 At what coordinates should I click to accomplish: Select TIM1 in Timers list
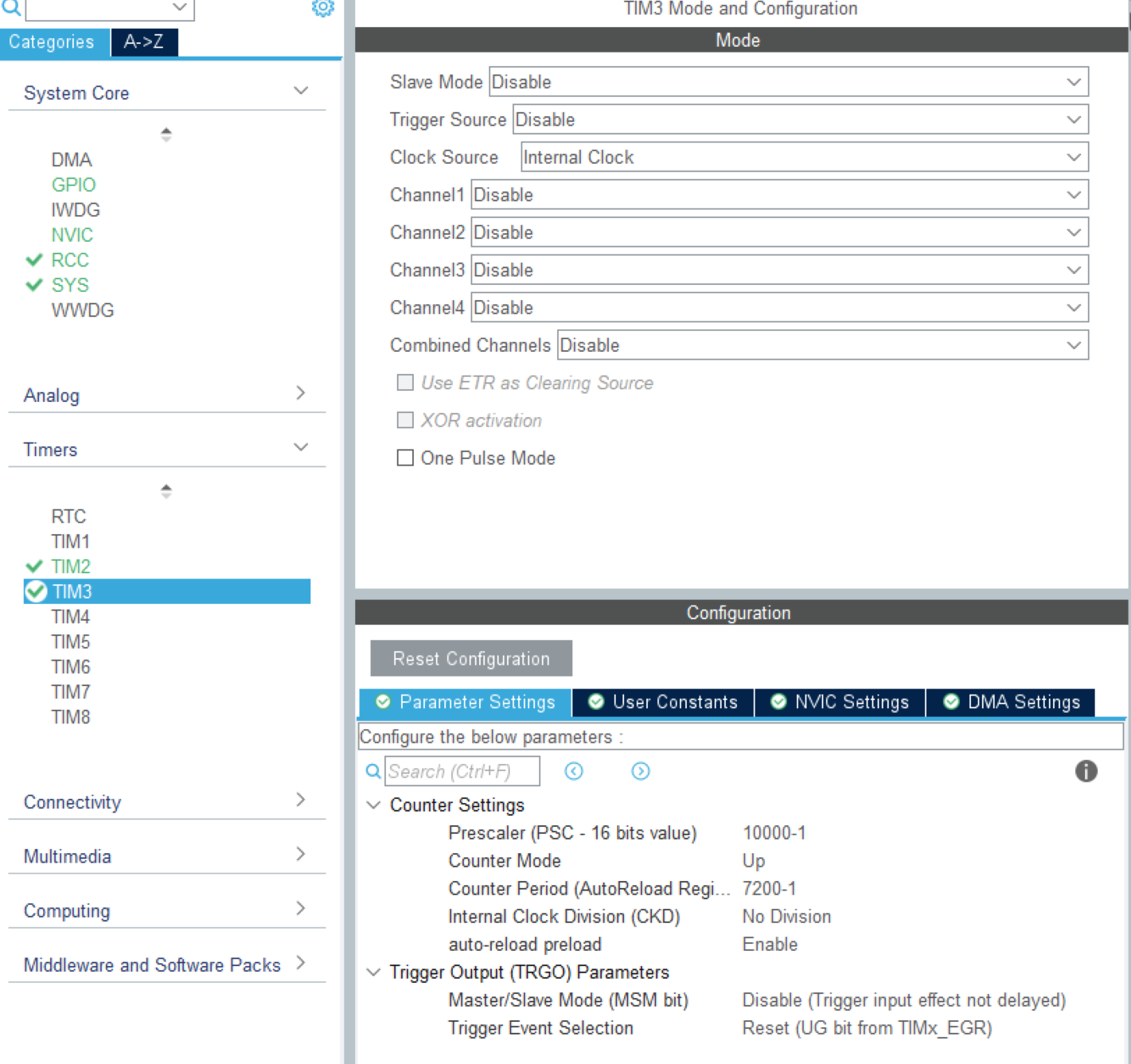coord(71,541)
